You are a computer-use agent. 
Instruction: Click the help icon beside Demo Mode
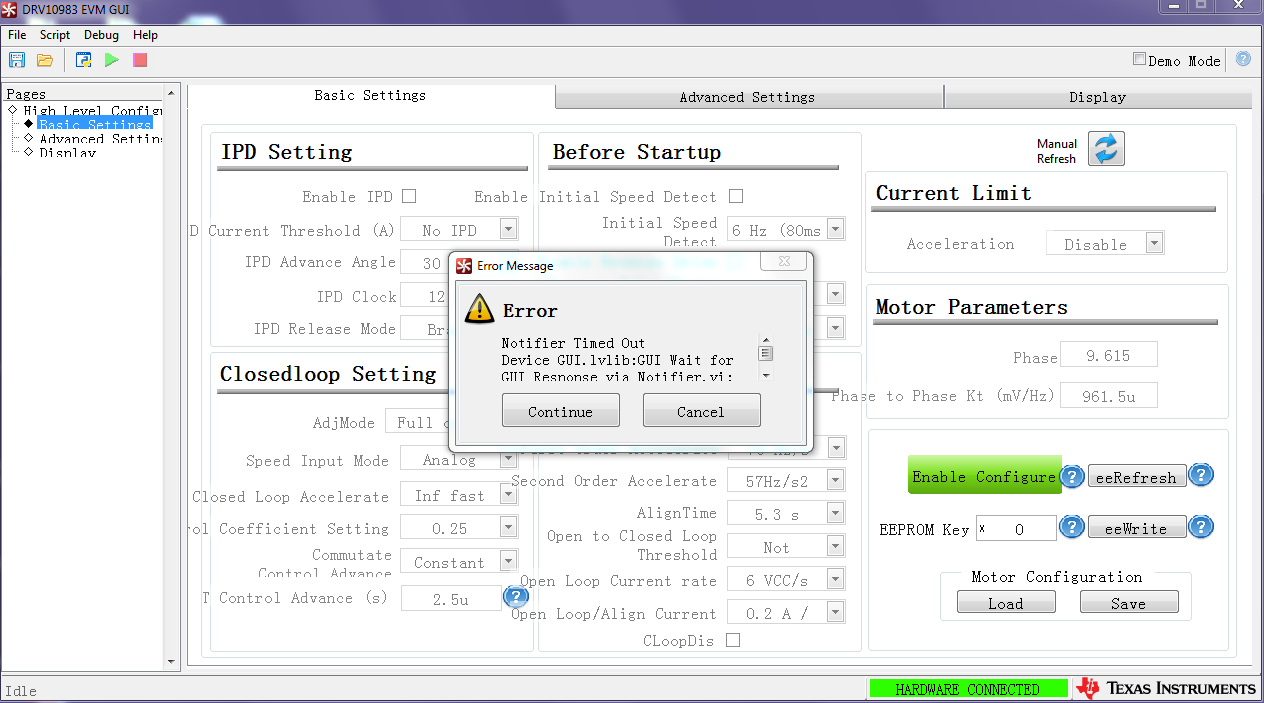click(1243, 59)
